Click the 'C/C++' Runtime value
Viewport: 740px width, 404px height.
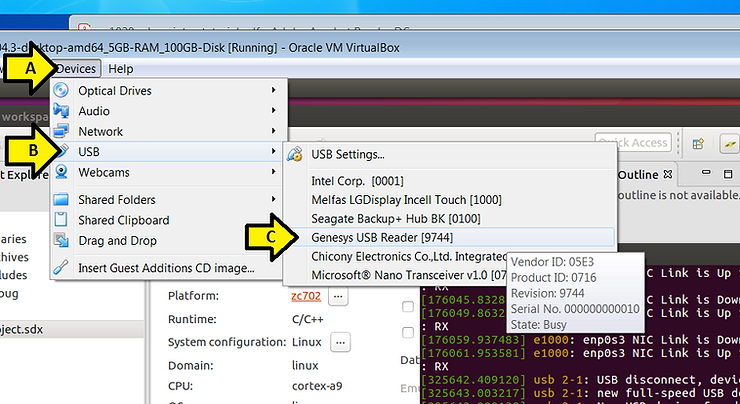[x=308, y=319]
